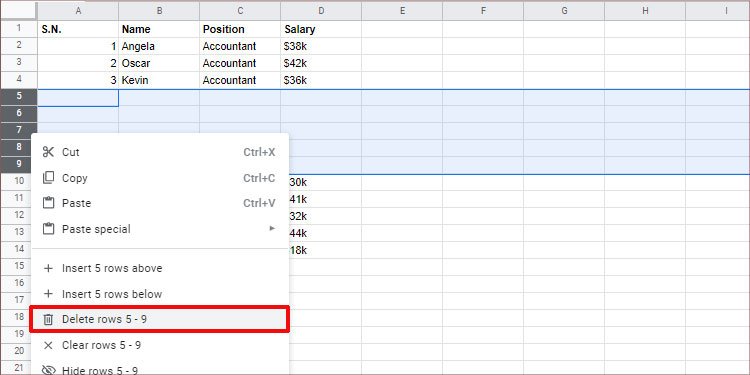Click cell containing Oscar
Viewport: 750px width, 375px height.
[x=159, y=63]
